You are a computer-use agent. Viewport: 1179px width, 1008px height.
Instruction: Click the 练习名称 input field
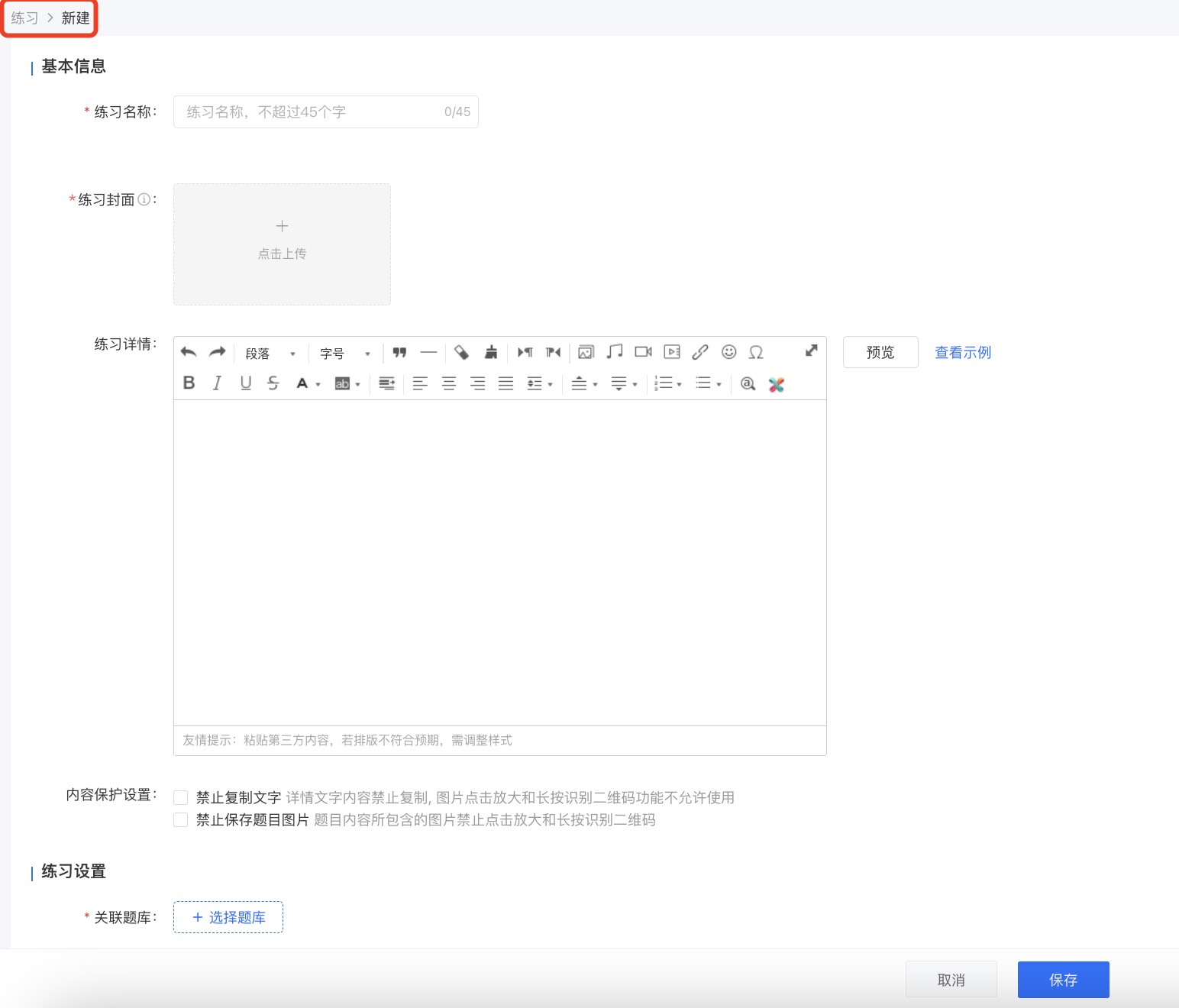[313, 112]
